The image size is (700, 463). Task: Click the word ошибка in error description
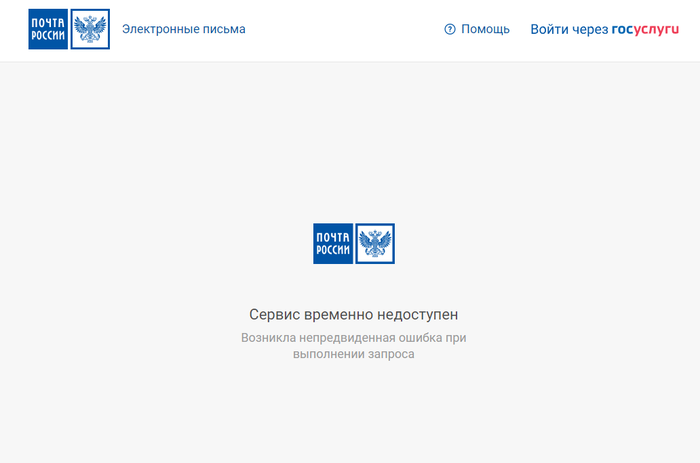click(420, 338)
